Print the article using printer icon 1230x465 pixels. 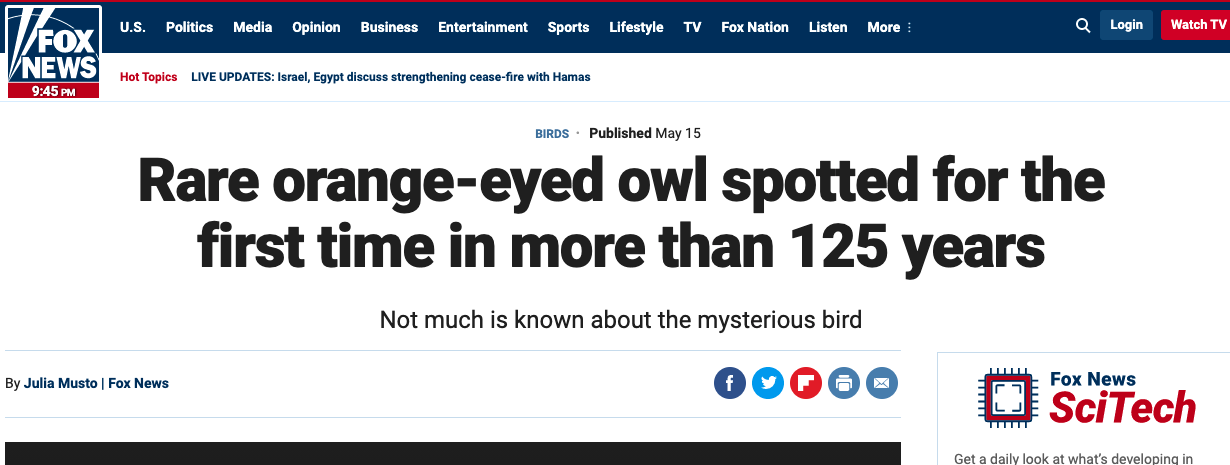coord(844,383)
